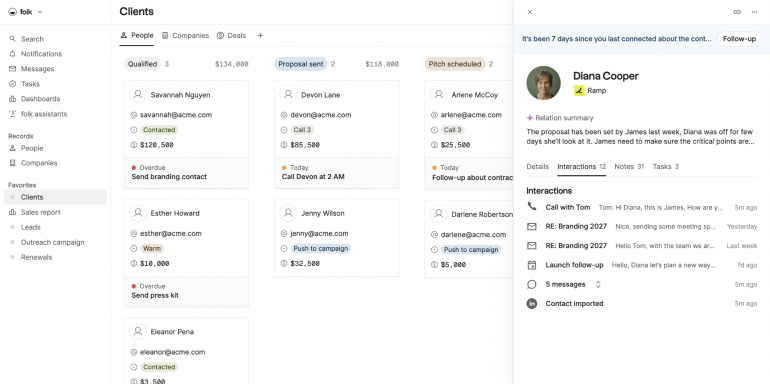Click the Follow-up button
The width and height of the screenshot is (770, 384).
click(x=739, y=39)
